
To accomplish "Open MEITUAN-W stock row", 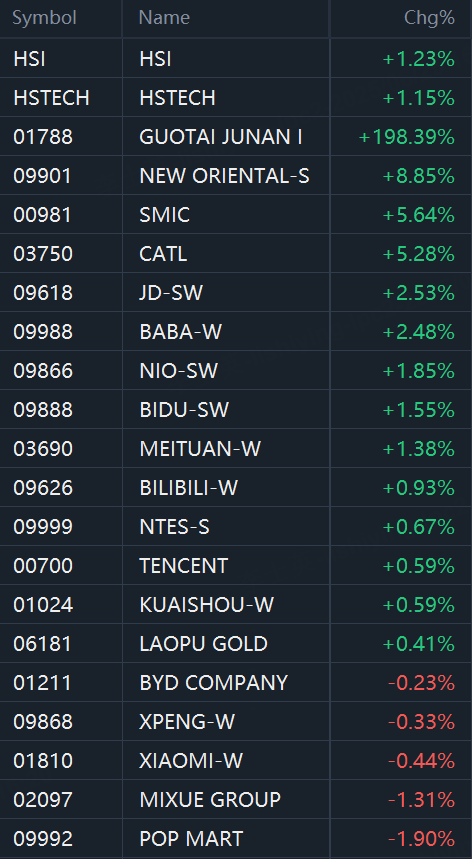I will click(x=236, y=449).
